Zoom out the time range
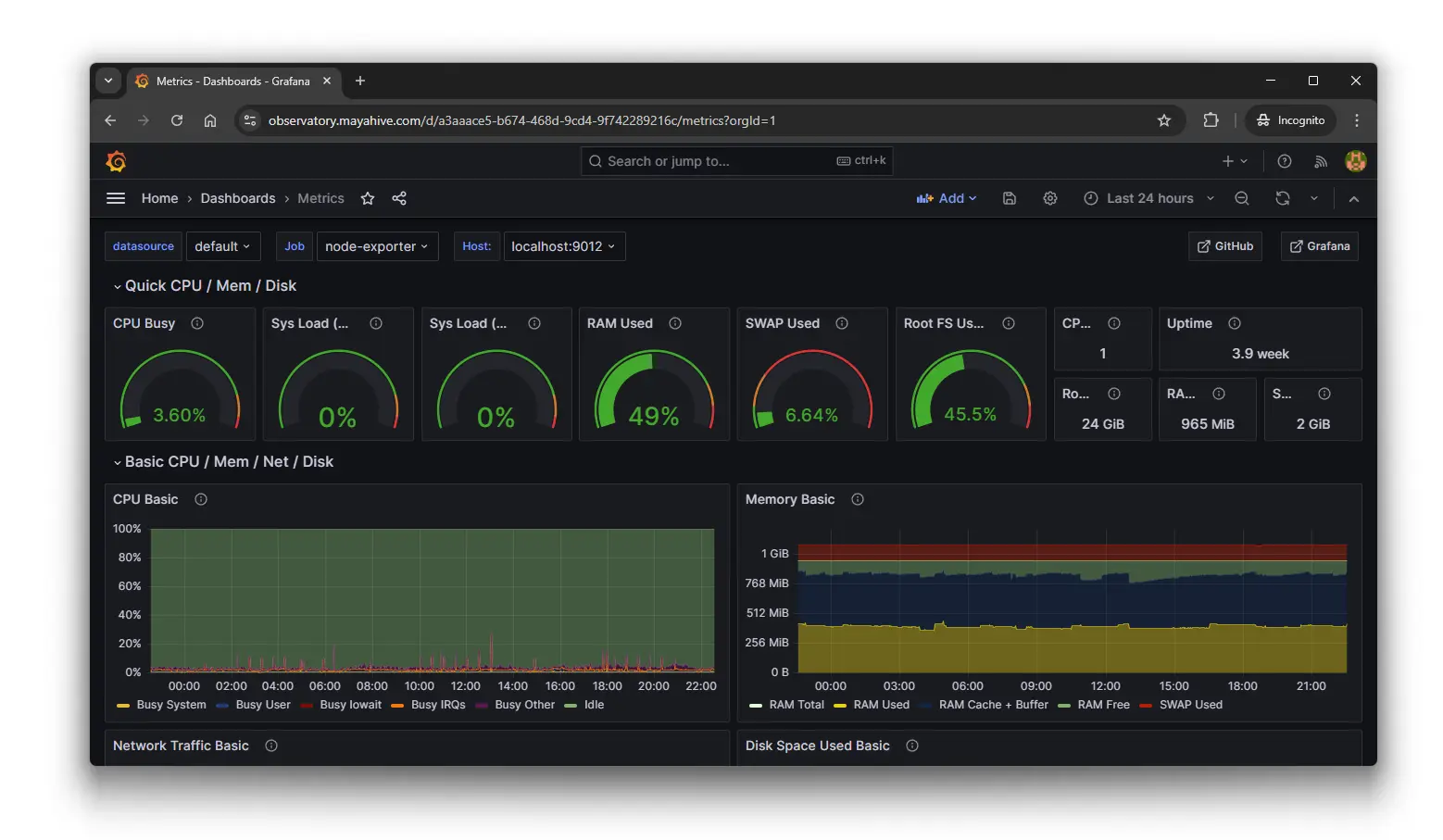 1242,198
